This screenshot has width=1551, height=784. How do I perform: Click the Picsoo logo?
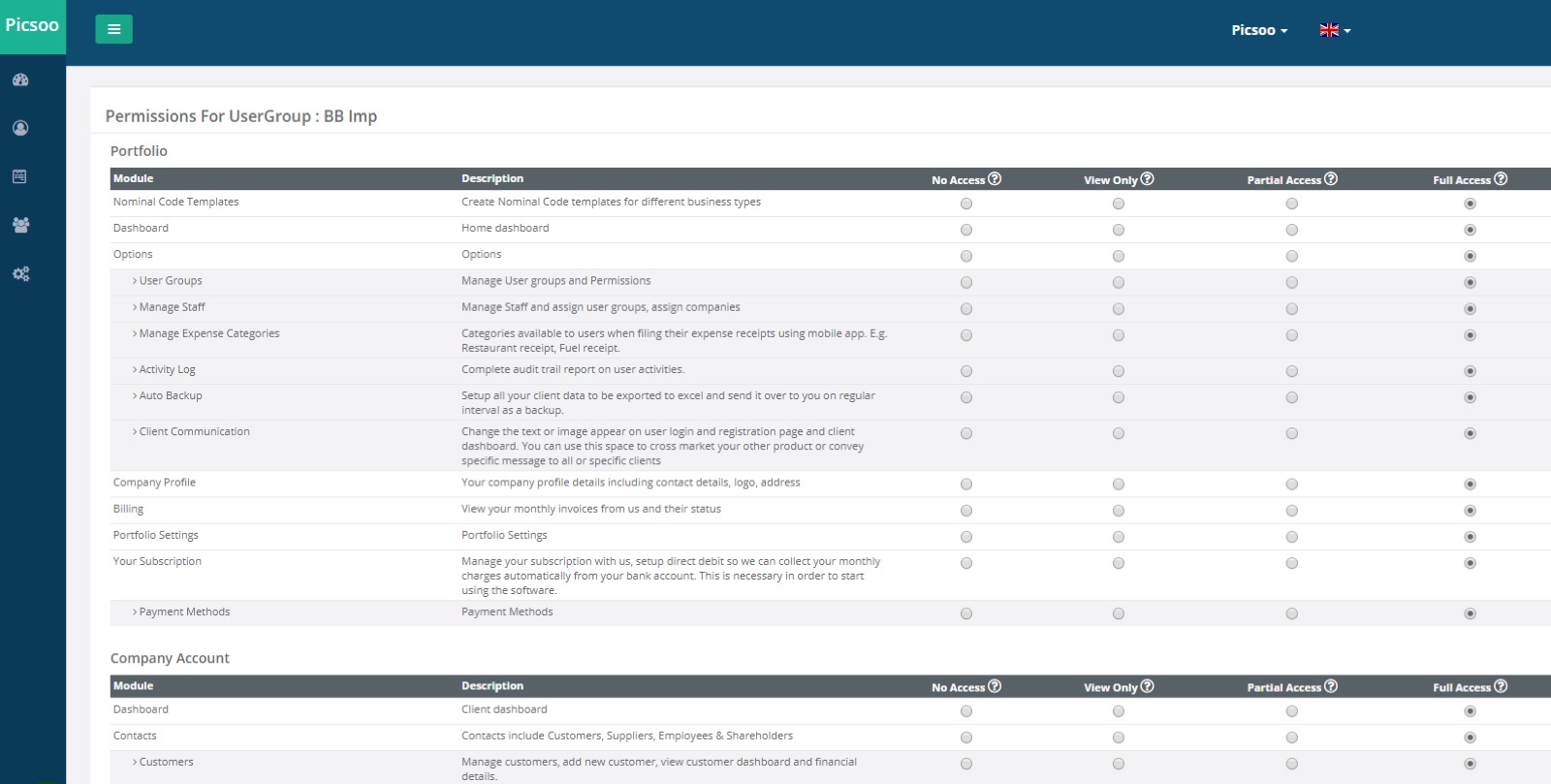[x=32, y=25]
